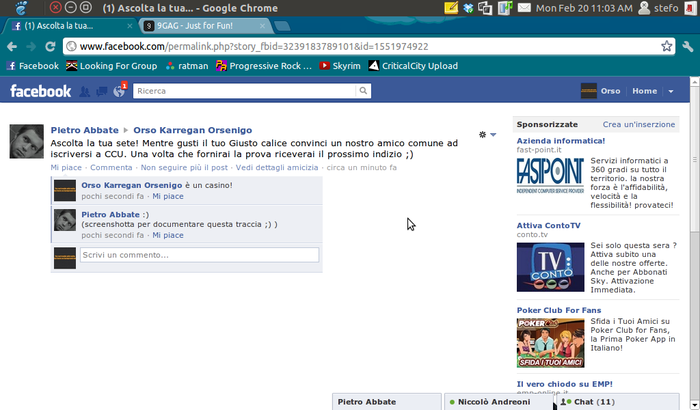Open Azienda informatica! ad title
This screenshot has height=410, width=700.
click(x=561, y=141)
